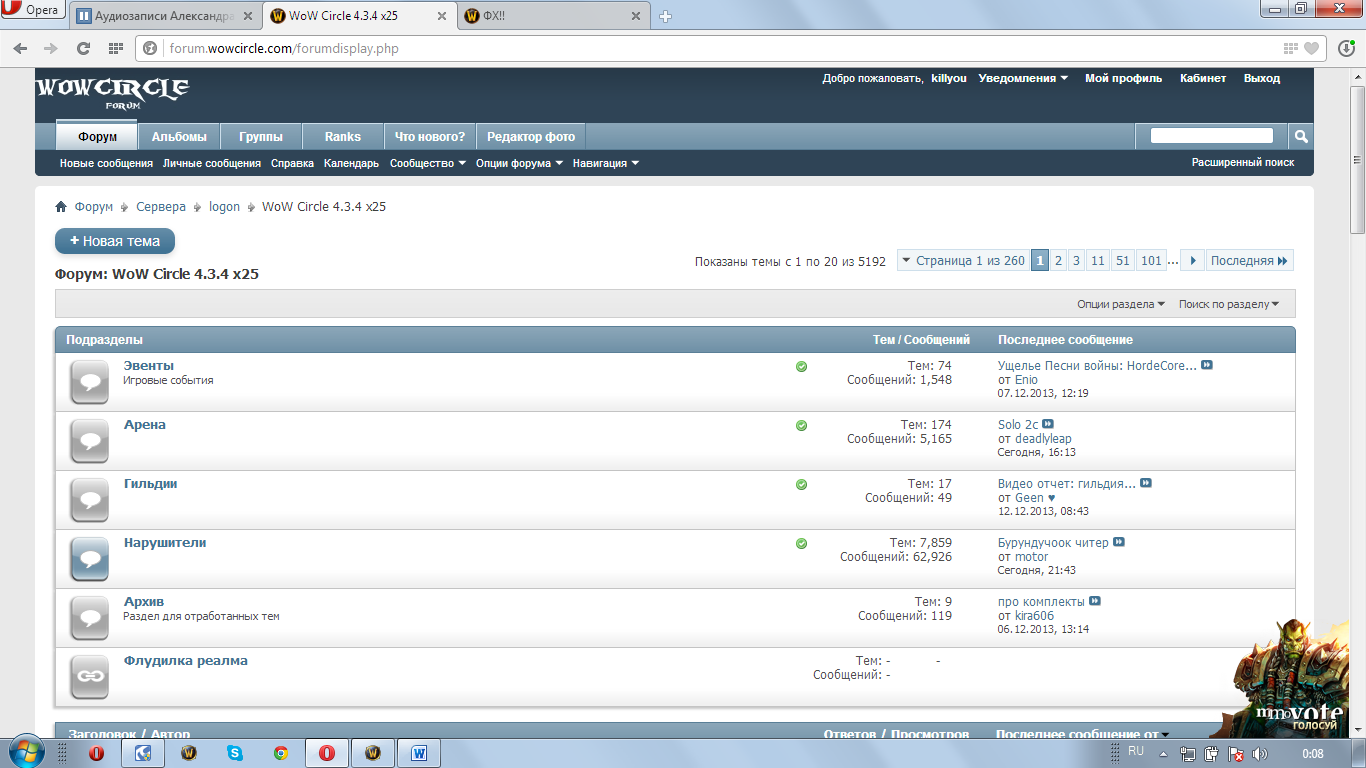Go to the next page arrow in pagination
The image size is (1366, 768).
[x=1192, y=261]
